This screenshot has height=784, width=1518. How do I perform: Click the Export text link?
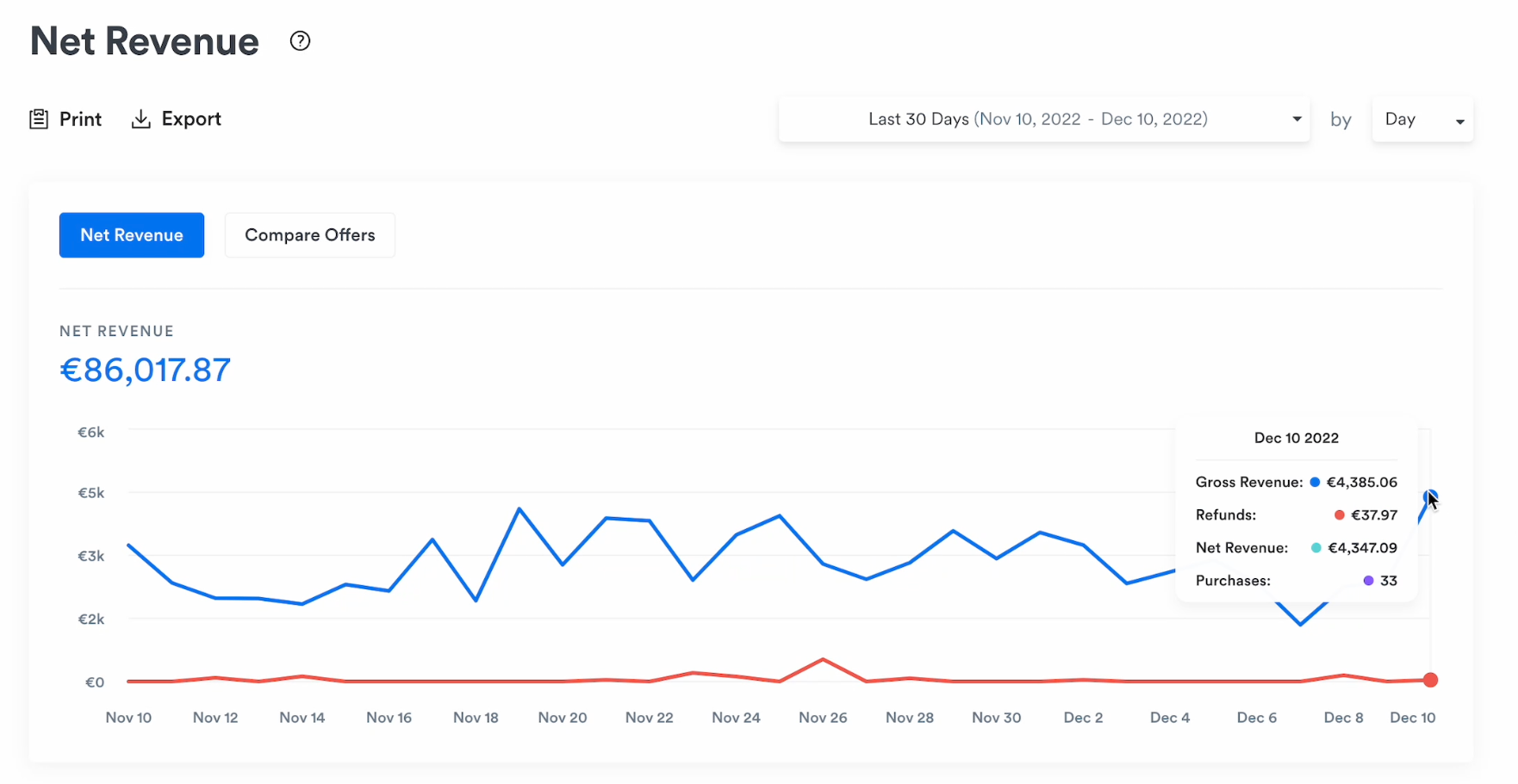point(191,119)
